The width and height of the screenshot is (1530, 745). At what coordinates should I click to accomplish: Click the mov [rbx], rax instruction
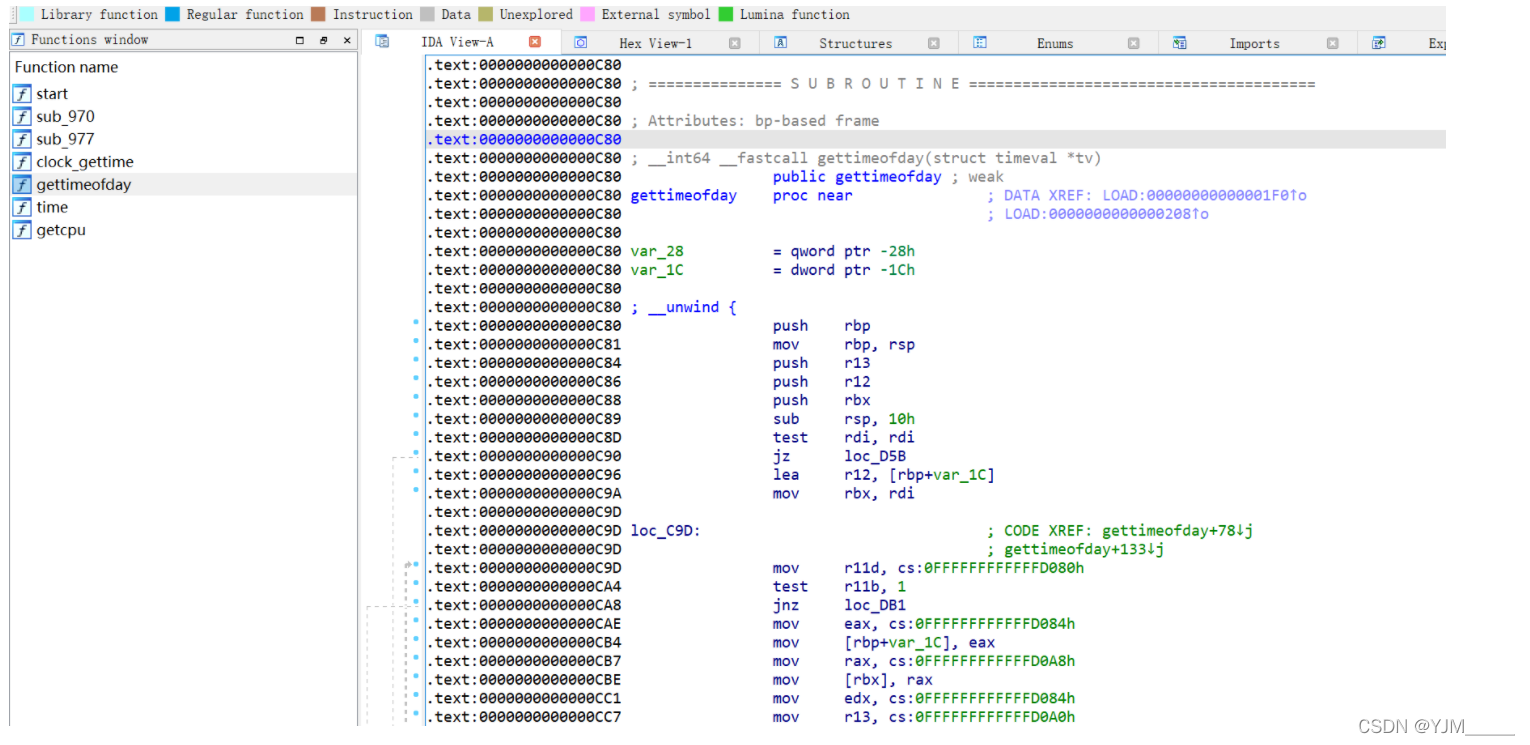point(853,680)
